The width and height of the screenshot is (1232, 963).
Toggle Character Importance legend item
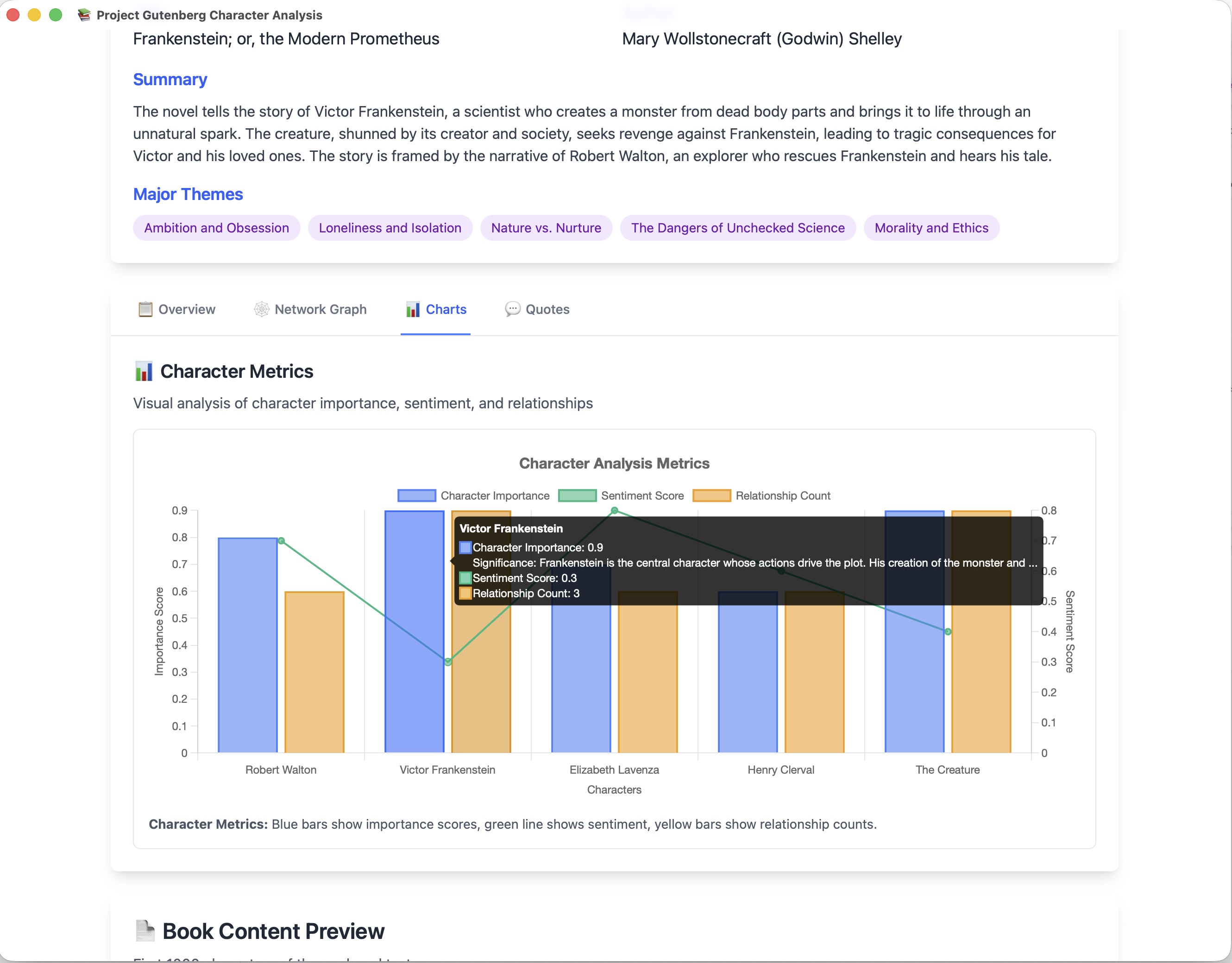coord(473,495)
